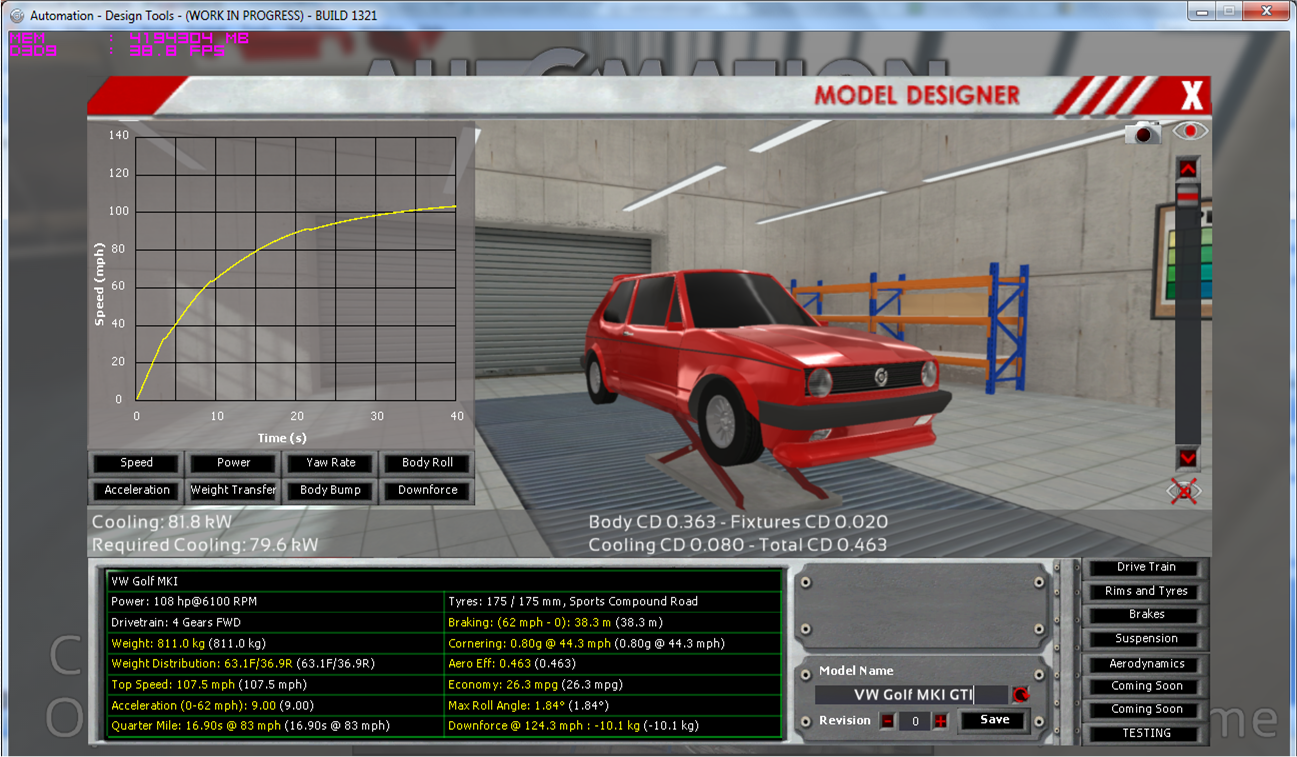This screenshot has width=1297, height=757.
Task: Close Model Designer with the X button
Action: [x=1191, y=96]
